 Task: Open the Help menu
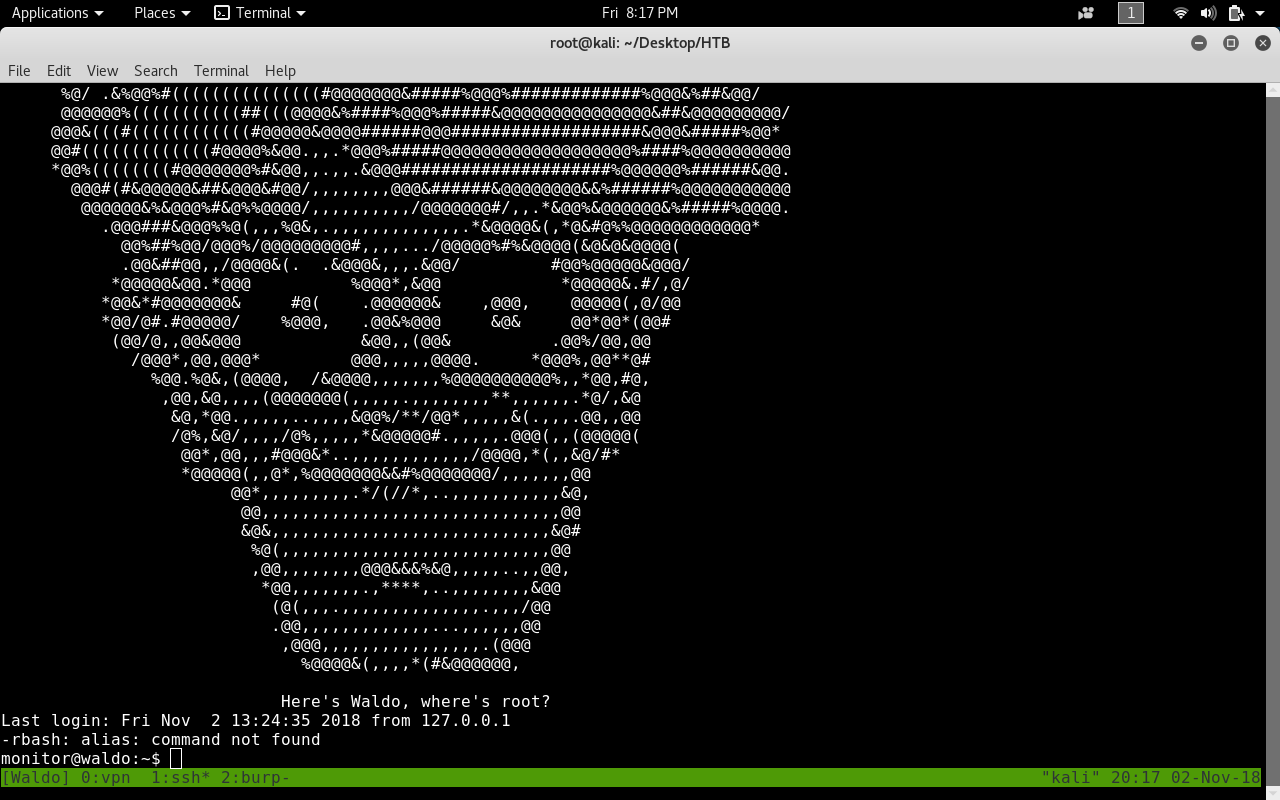pos(280,70)
